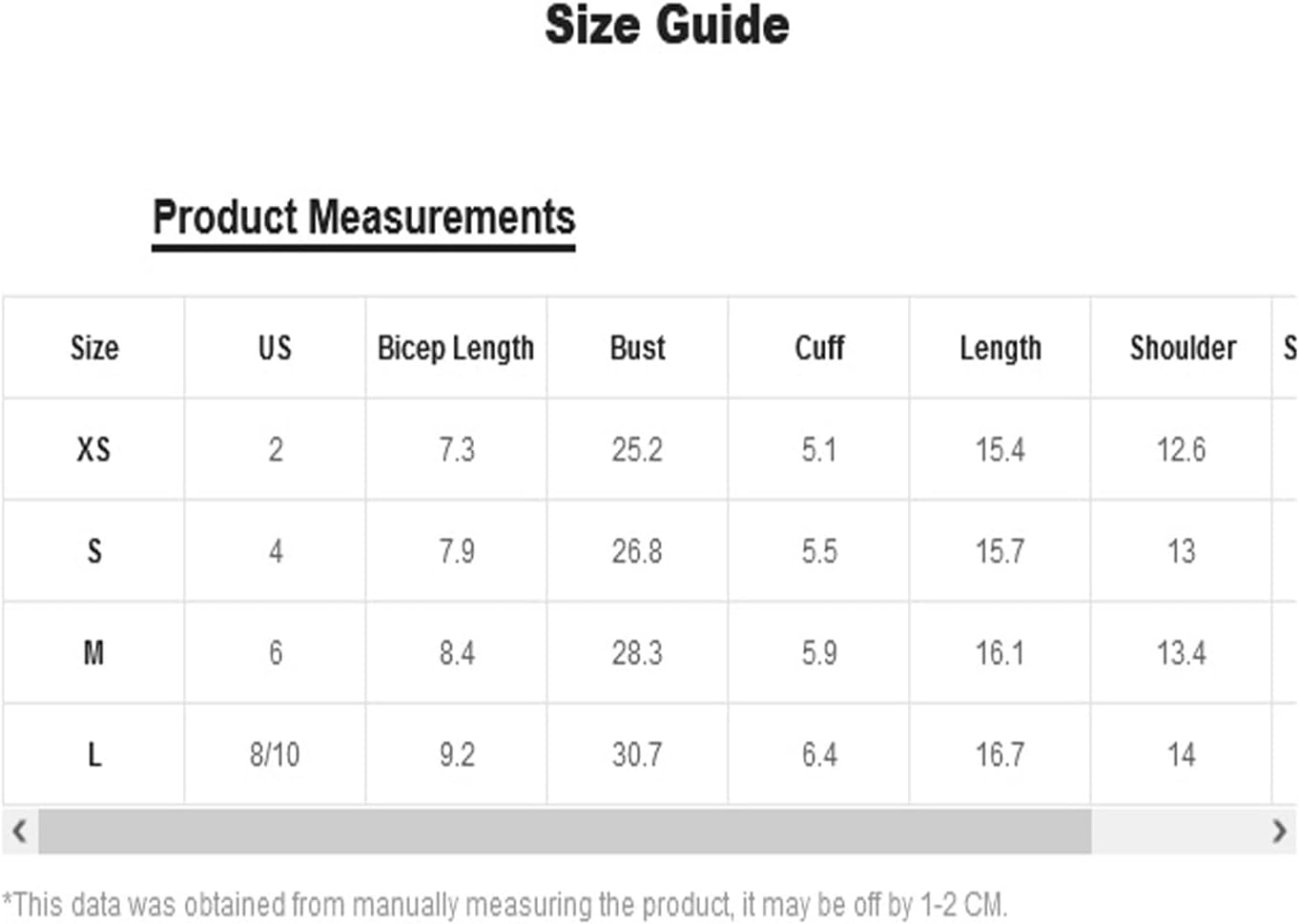Click the 30.7 bust value cell
Screen dimensions: 1299x924
tap(637, 755)
